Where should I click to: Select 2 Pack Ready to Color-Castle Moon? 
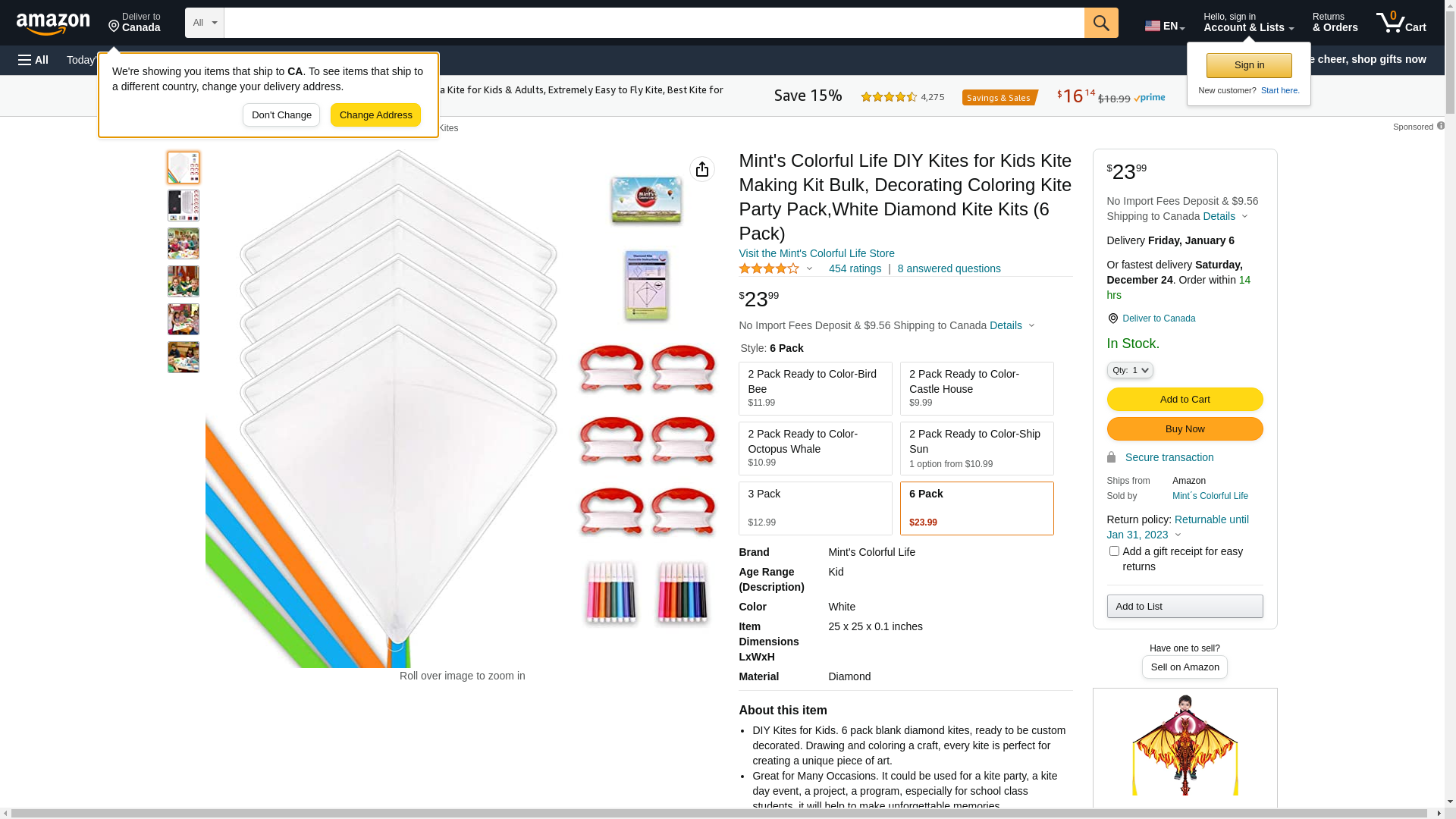pyautogui.click(x=976, y=388)
